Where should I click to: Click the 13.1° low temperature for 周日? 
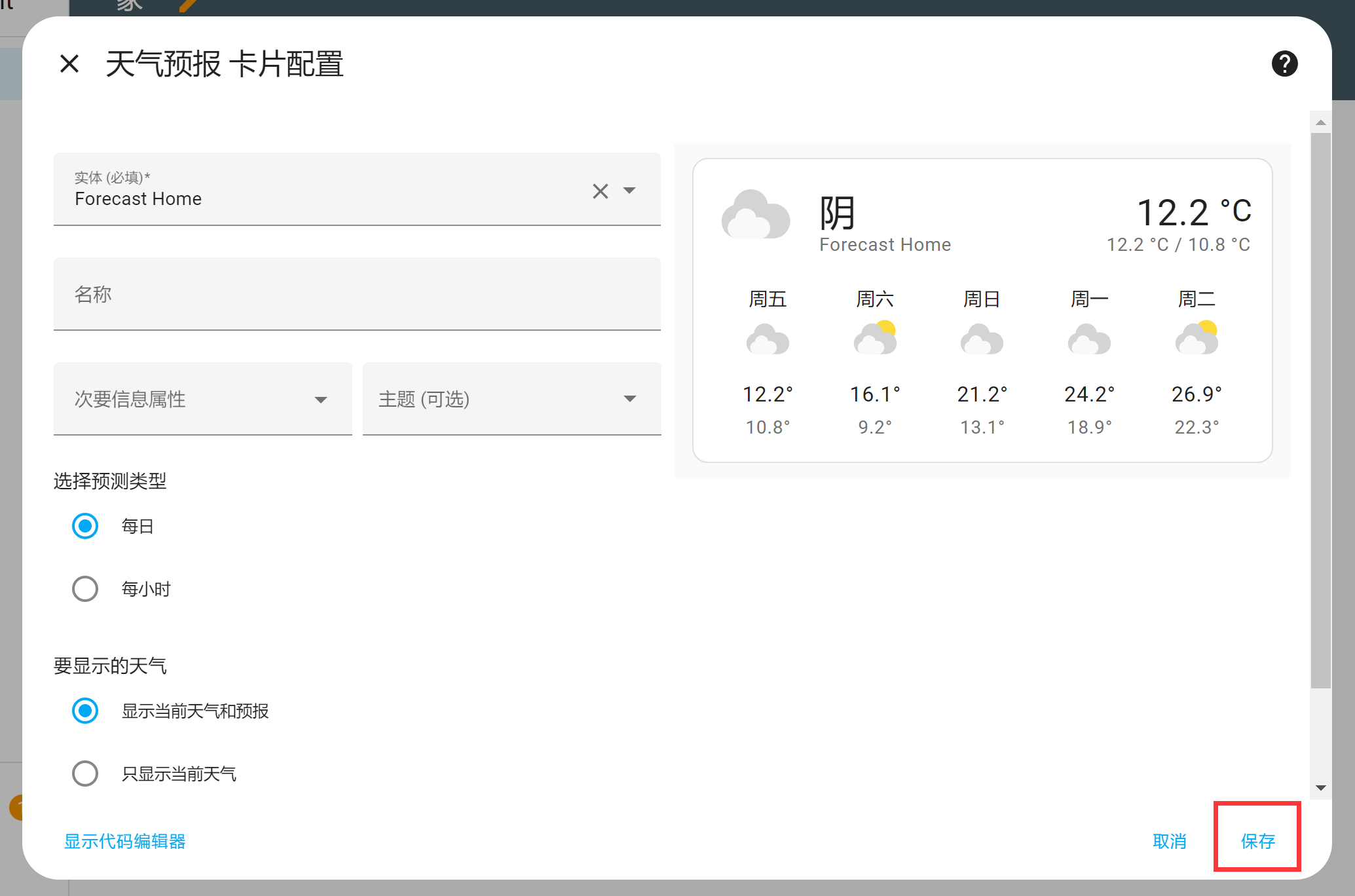(982, 427)
